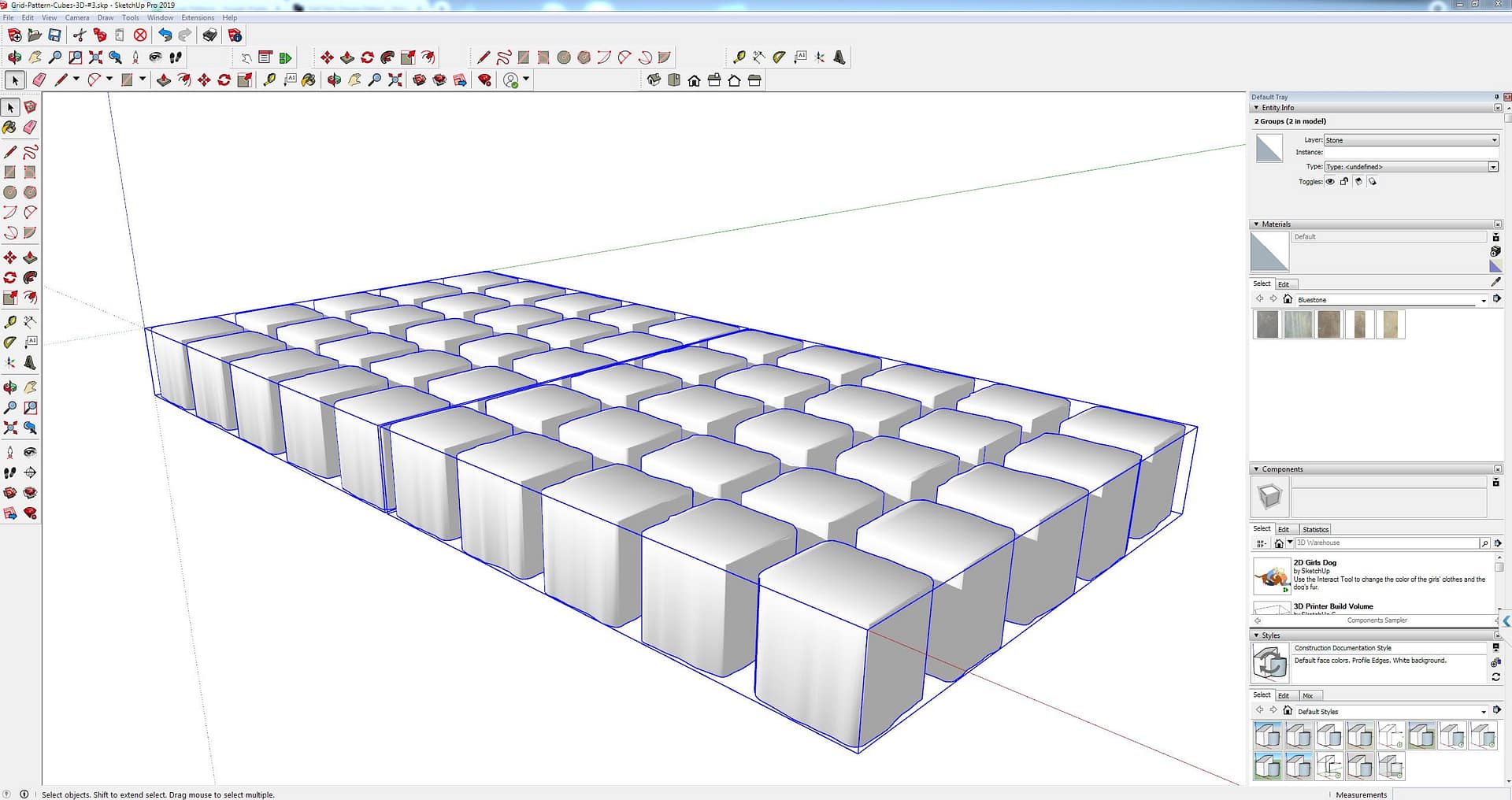1512x800 pixels.
Task: Click the Sample Paint eyedropper in Materials
Action: click(x=1495, y=282)
